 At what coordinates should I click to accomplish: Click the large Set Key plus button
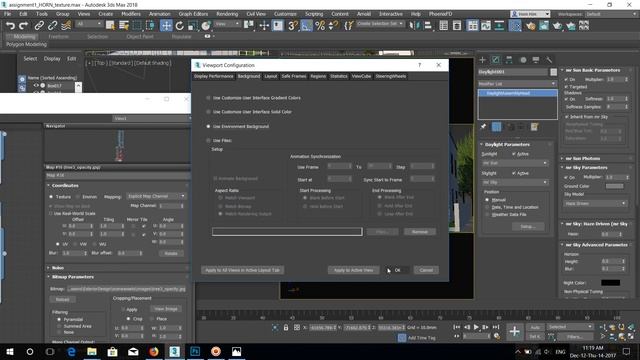click(514, 331)
